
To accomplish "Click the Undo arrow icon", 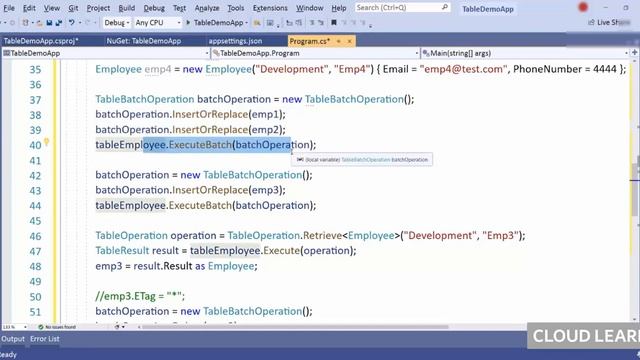I will point(72,22).
